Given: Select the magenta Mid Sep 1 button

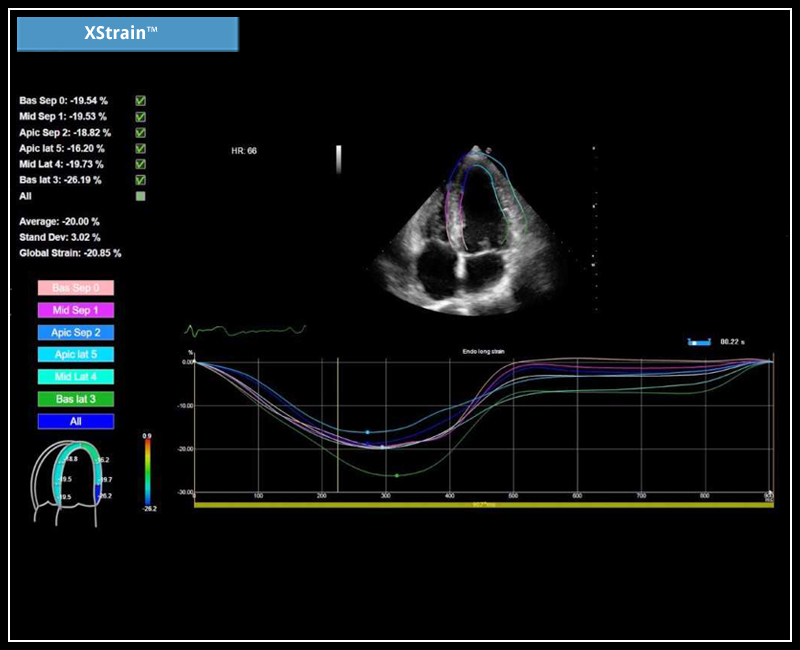Looking at the screenshot, I should point(76,310).
